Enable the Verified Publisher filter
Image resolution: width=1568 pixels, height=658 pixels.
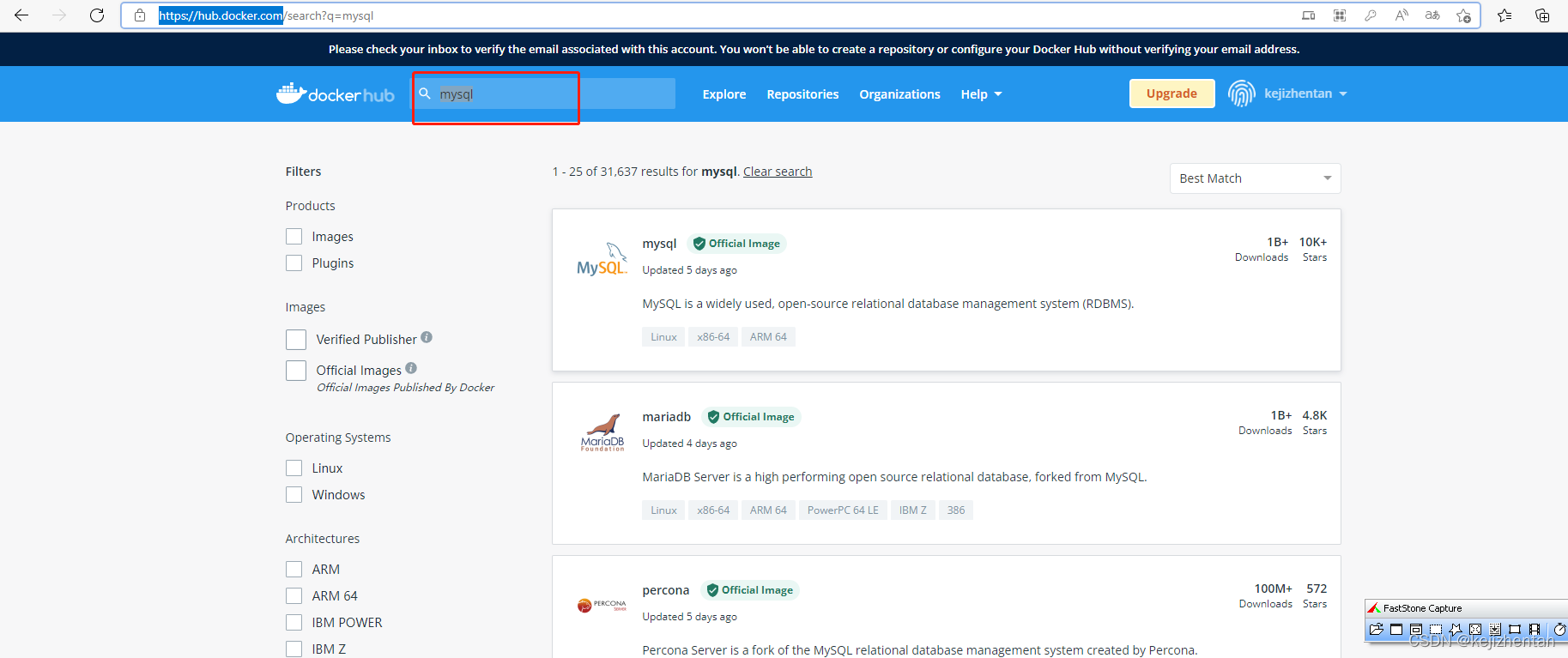tap(296, 340)
